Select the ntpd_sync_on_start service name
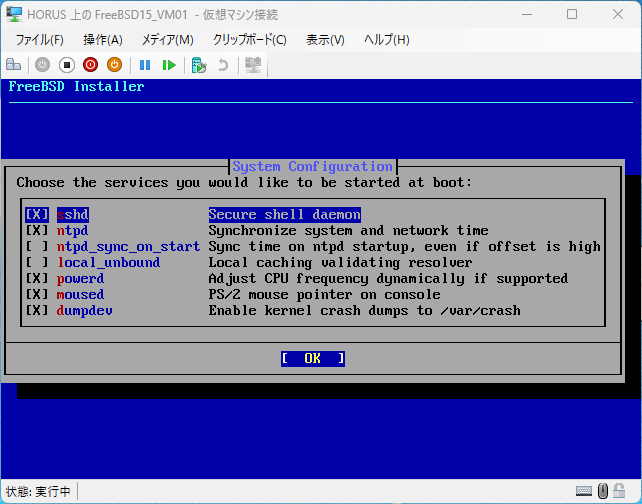The height and width of the screenshot is (504, 642). coord(129,246)
